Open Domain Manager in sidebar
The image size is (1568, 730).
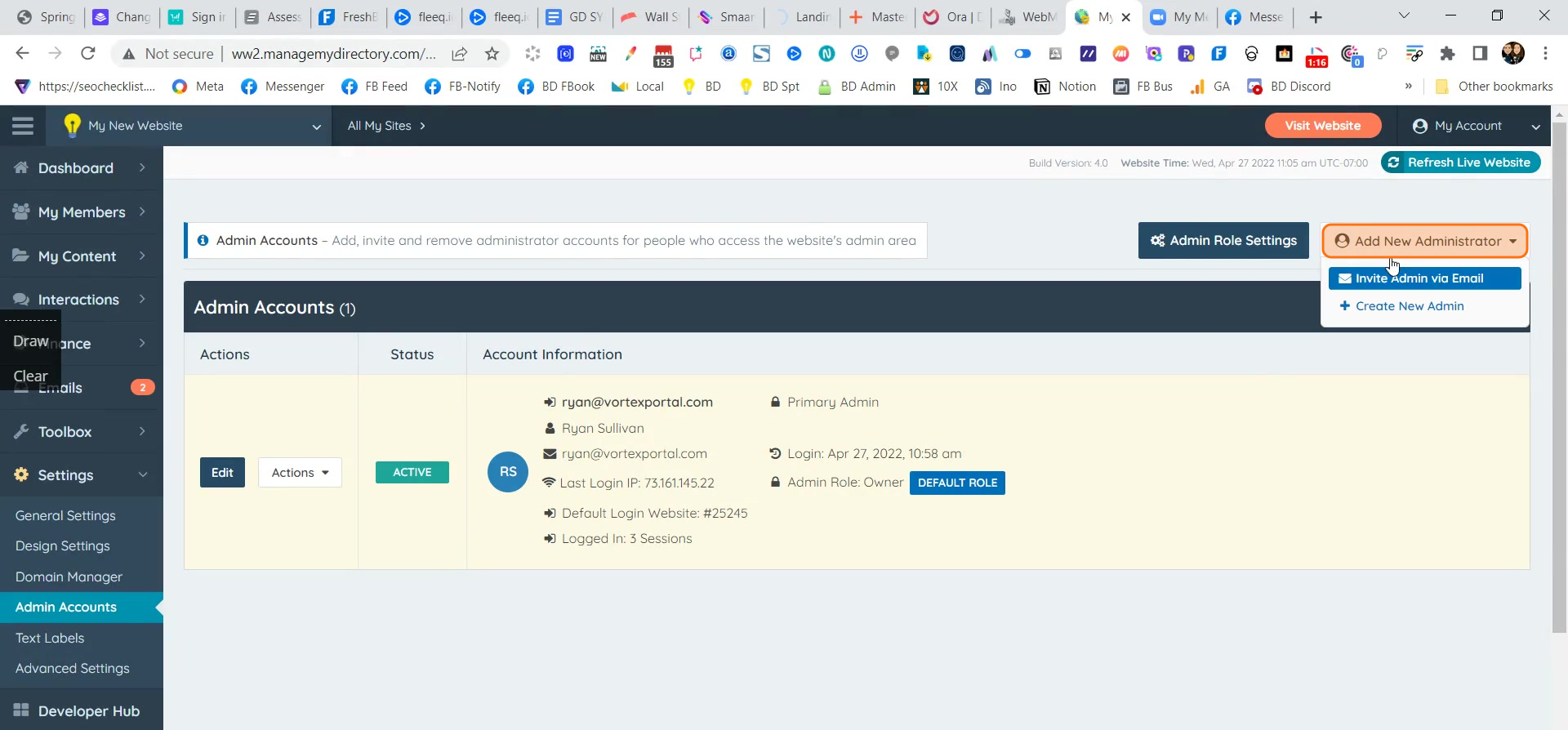(x=69, y=577)
